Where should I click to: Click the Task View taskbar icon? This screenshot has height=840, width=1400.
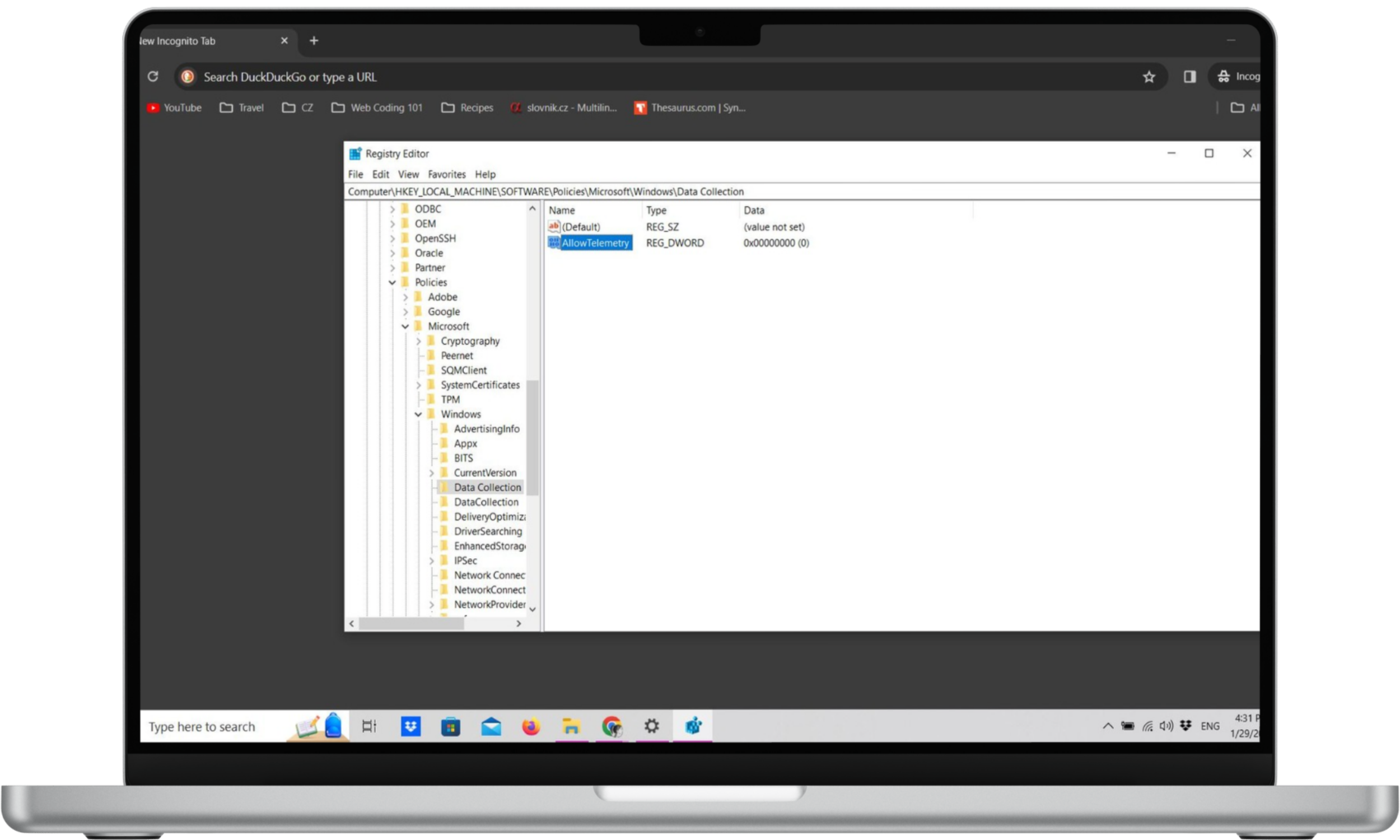[x=369, y=726]
